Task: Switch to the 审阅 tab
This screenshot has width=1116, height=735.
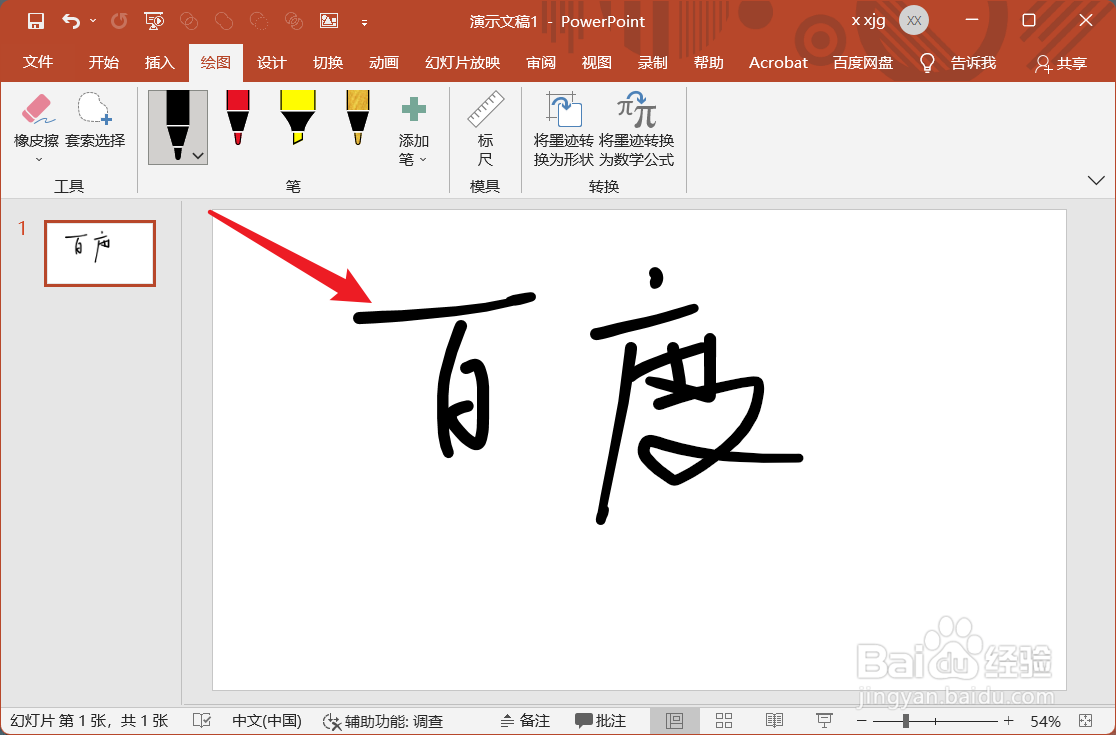Action: tap(541, 63)
